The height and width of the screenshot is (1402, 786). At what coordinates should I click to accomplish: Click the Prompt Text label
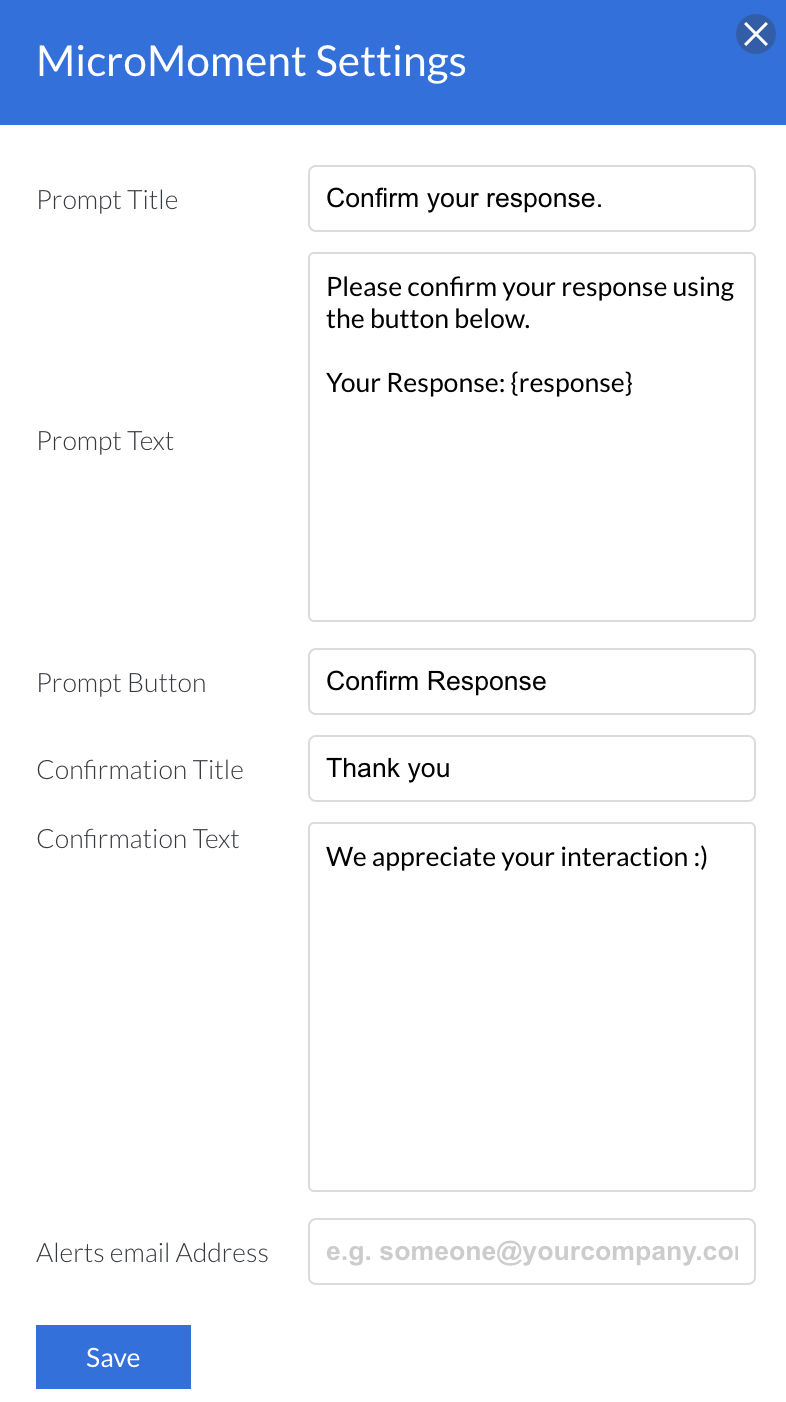pyautogui.click(x=105, y=441)
